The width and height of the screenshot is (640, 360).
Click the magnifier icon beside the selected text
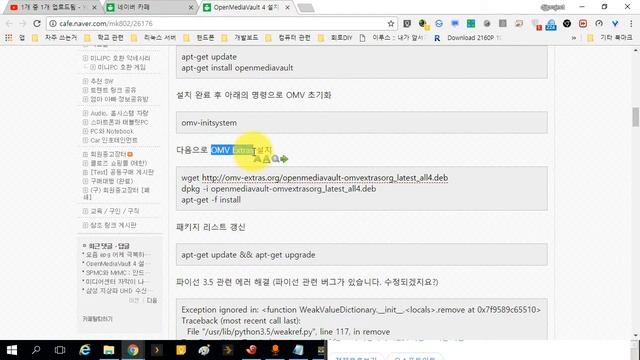point(276,159)
